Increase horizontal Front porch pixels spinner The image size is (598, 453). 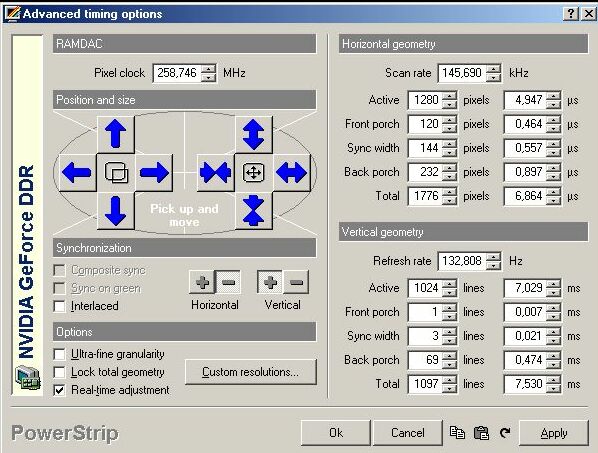pos(450,120)
